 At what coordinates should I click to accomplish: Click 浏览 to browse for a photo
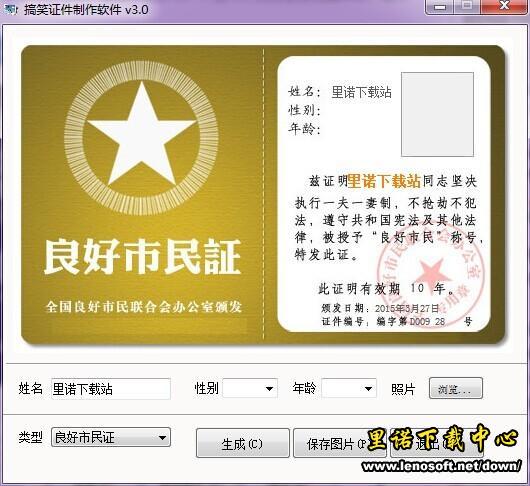[x=456, y=389]
